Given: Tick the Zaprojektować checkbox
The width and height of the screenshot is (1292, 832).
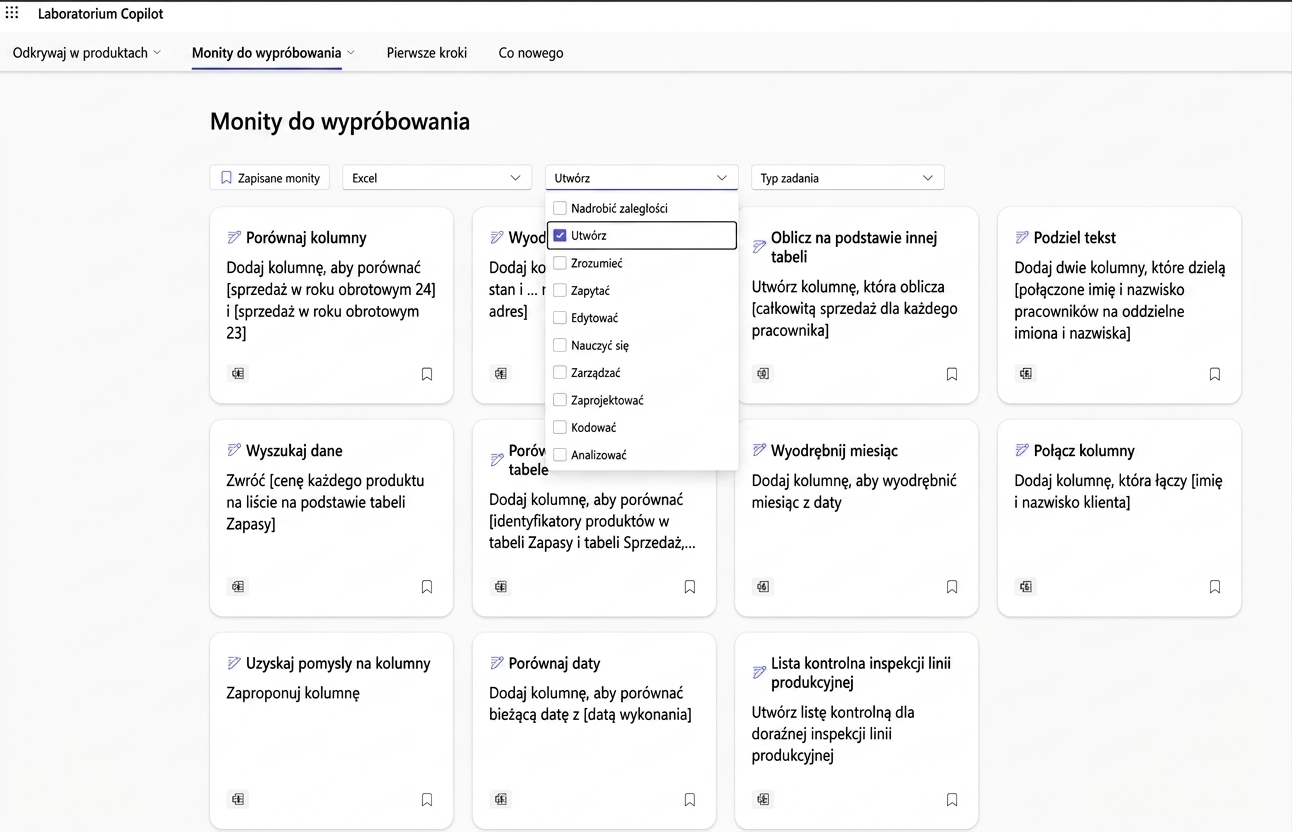Looking at the screenshot, I should click(x=560, y=400).
